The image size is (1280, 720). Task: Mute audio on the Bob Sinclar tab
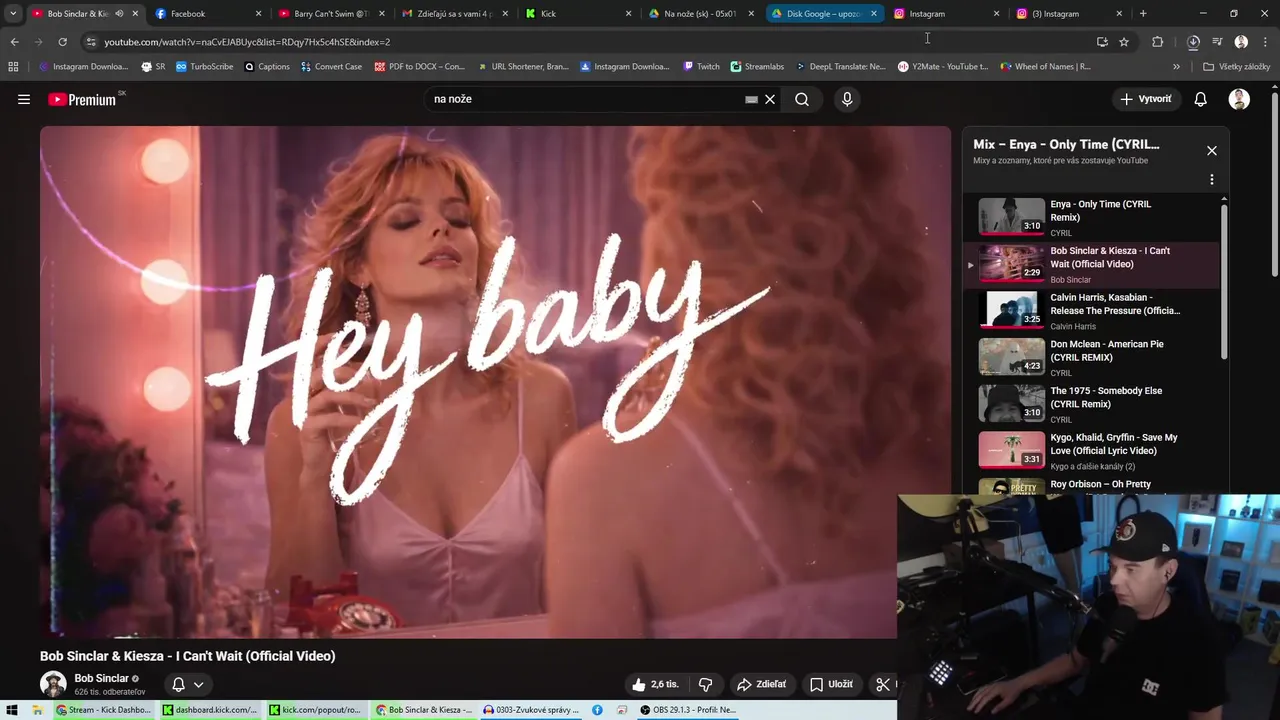[x=119, y=14]
